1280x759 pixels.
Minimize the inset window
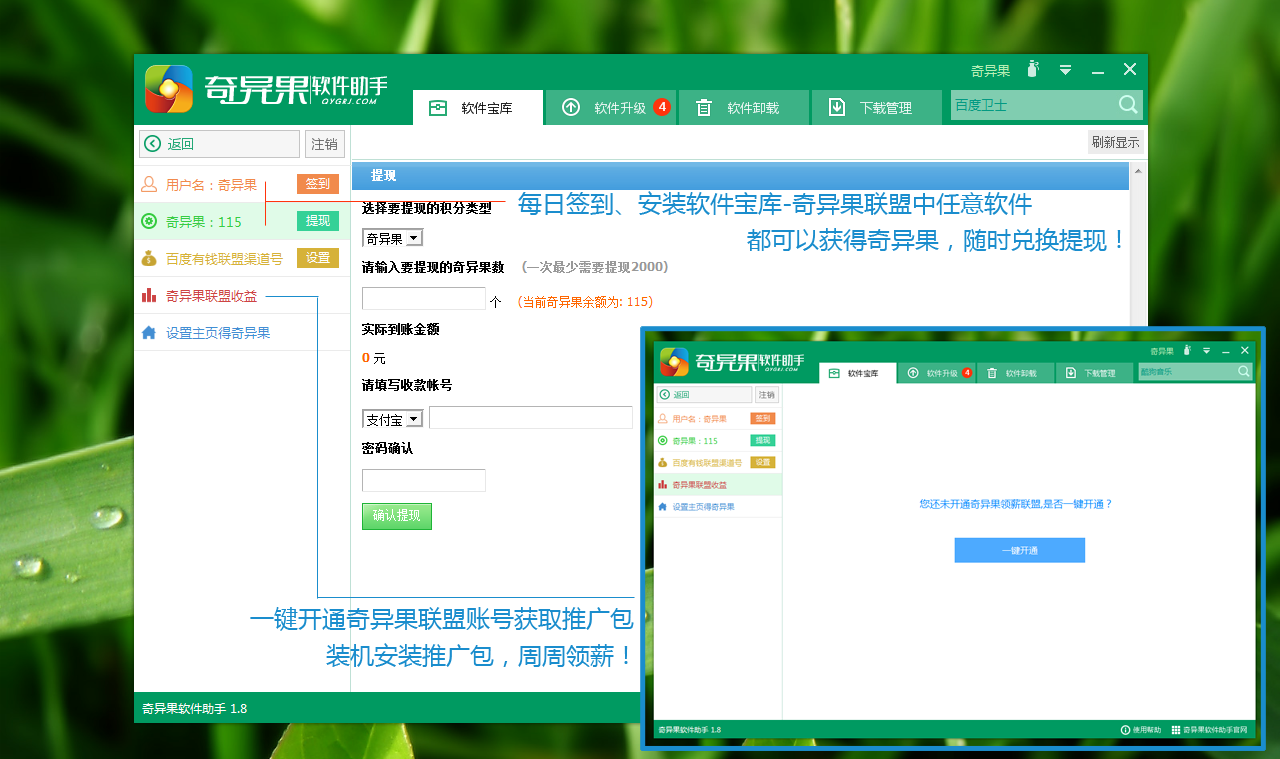tap(1226, 351)
